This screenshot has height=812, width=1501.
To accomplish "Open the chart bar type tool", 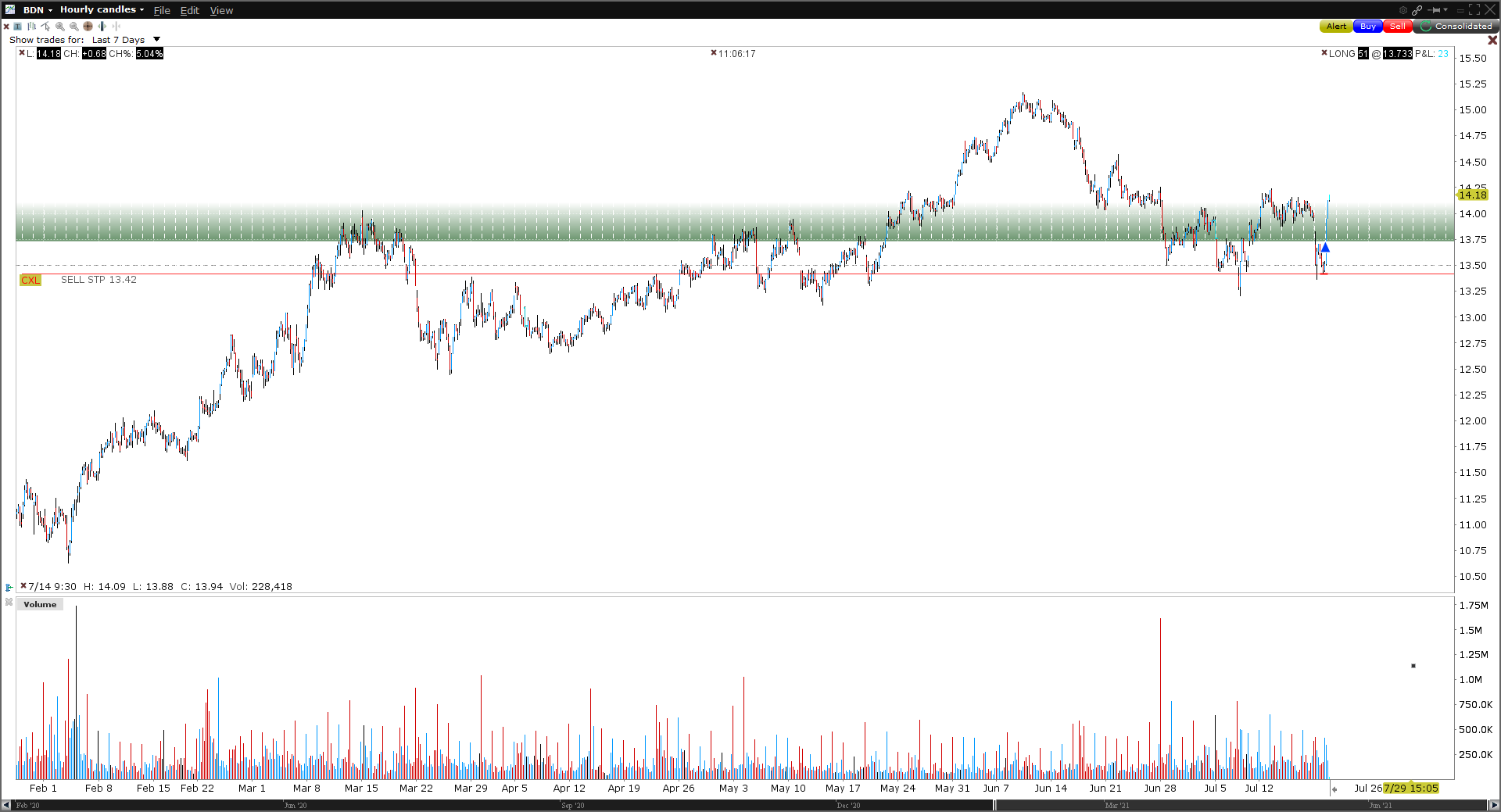I will tap(32, 27).
